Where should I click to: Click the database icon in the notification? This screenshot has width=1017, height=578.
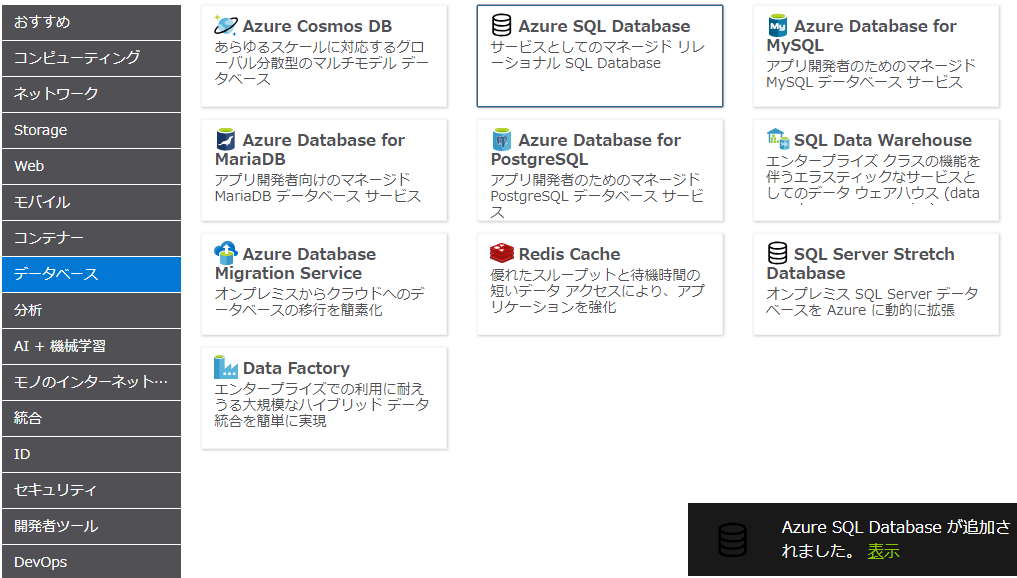733,540
